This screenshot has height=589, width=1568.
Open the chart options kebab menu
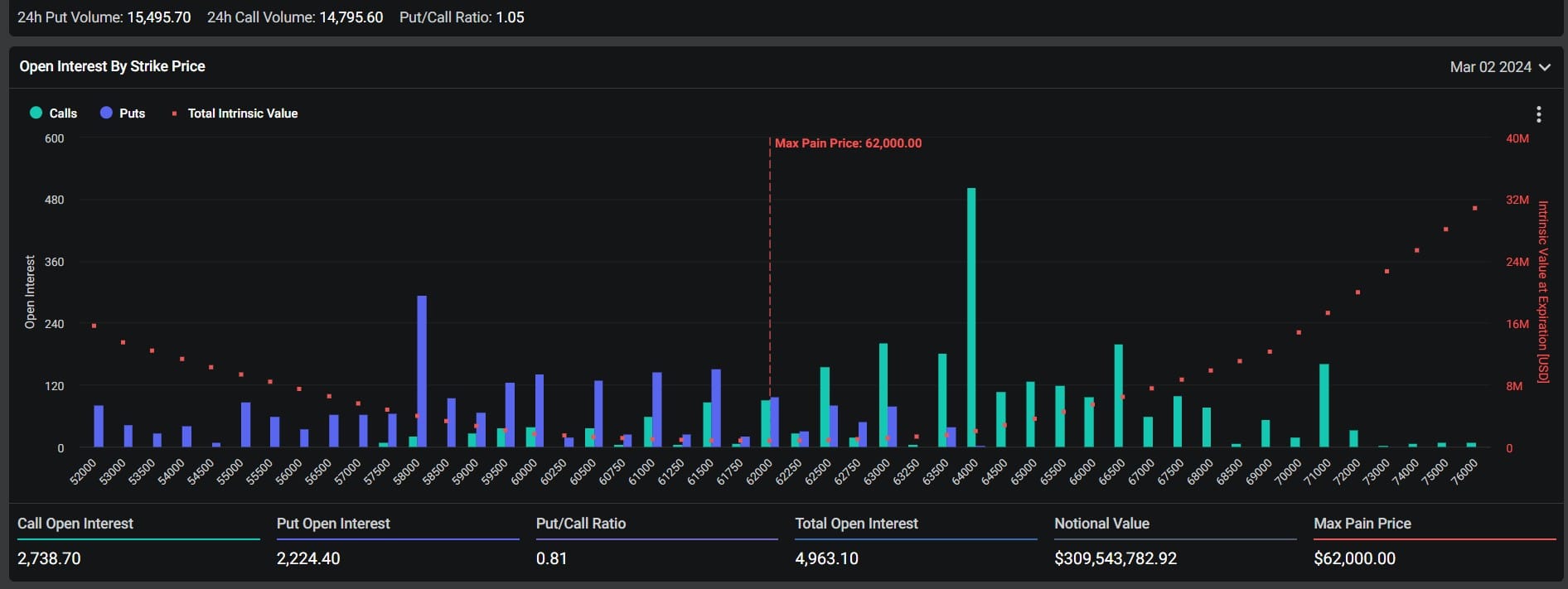(1538, 113)
